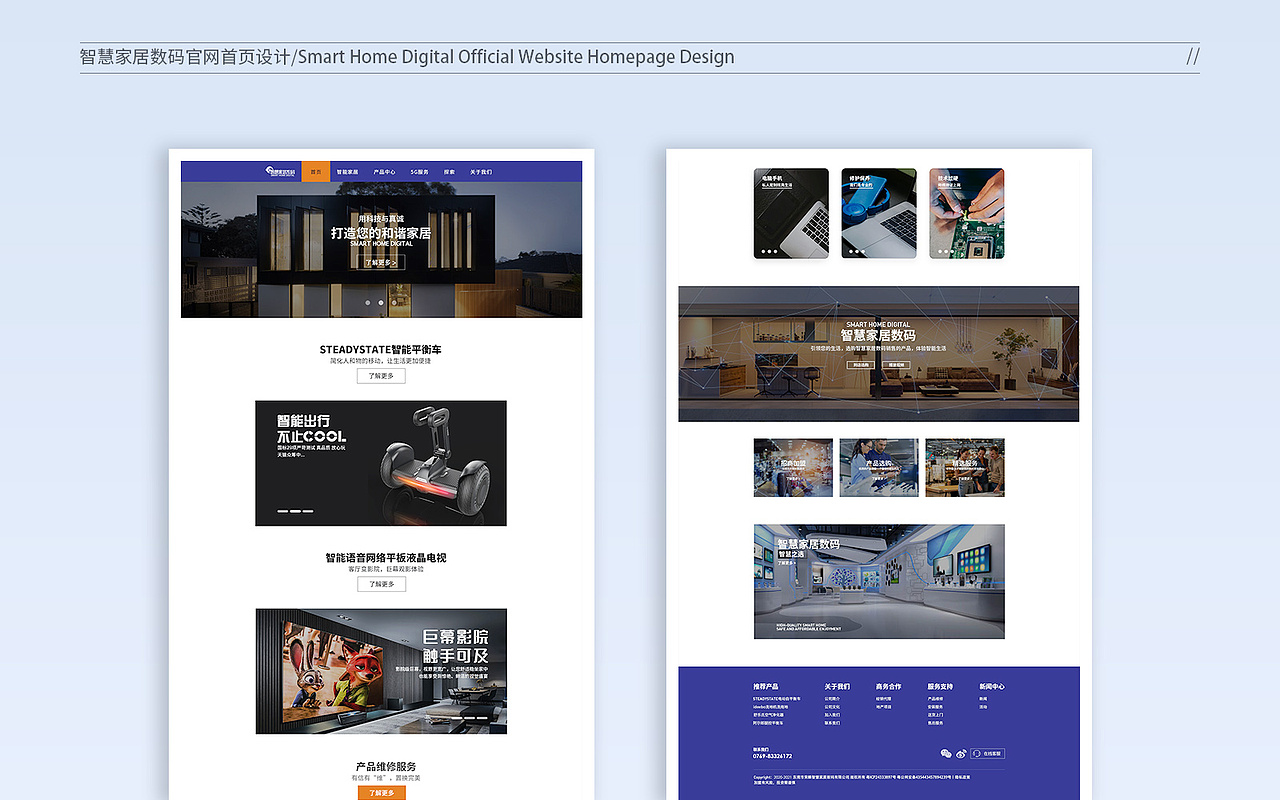Click the 新闻中心 footer heading

click(992, 687)
